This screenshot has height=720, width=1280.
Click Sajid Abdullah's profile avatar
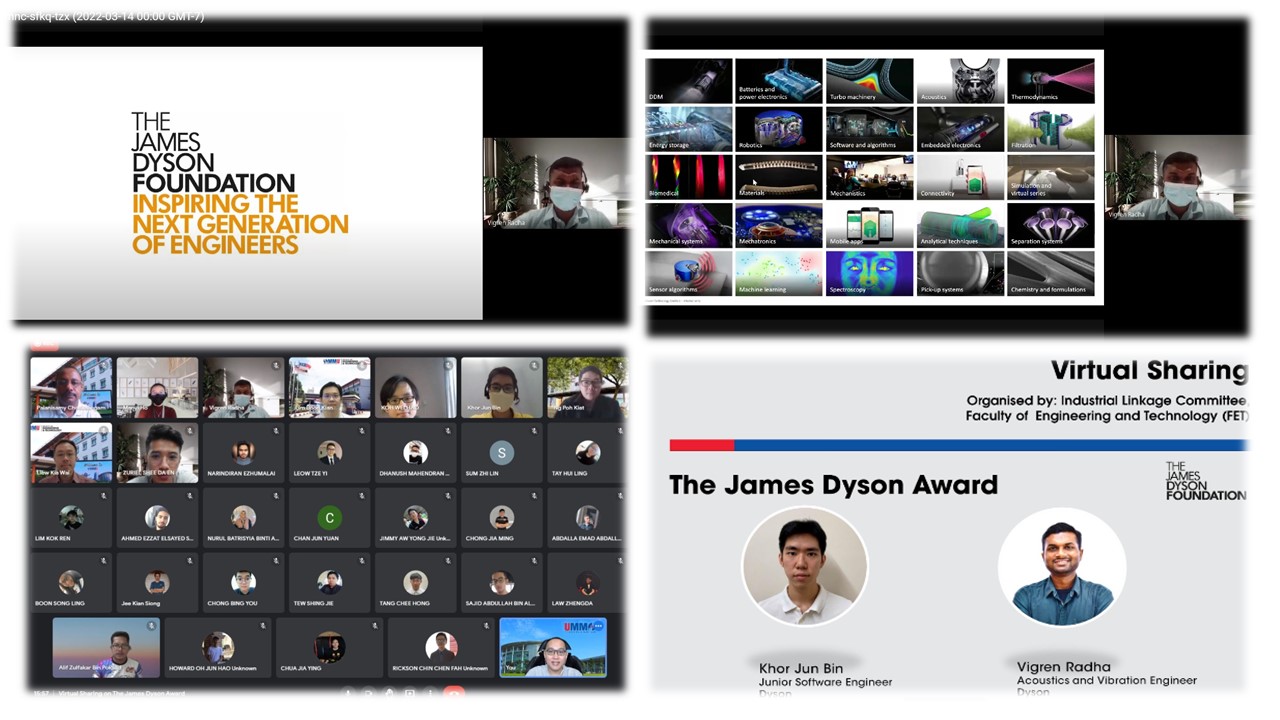click(x=501, y=582)
